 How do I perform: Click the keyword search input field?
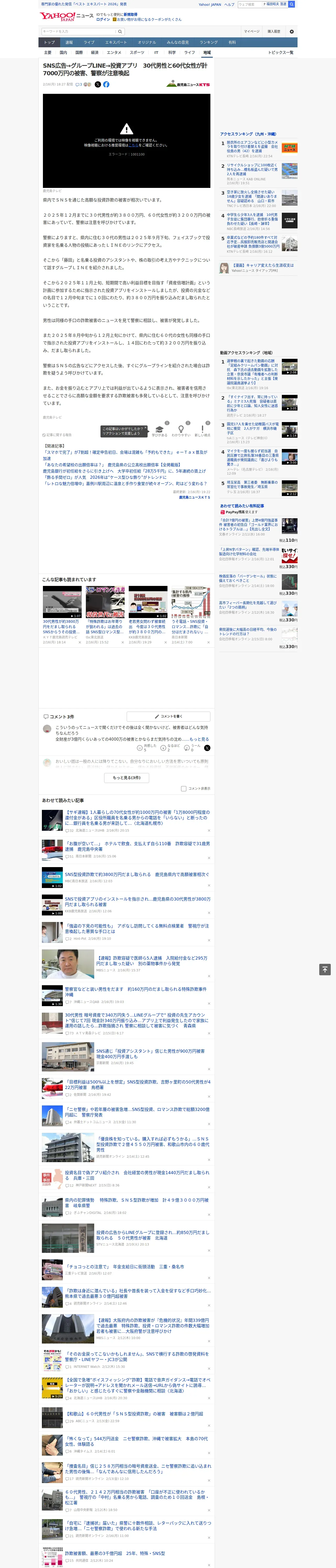(x=79, y=32)
